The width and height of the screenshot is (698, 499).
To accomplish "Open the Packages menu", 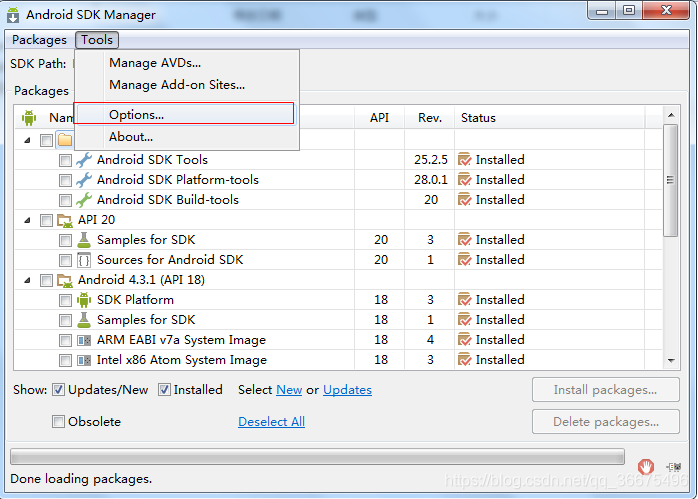I will click(x=39, y=40).
